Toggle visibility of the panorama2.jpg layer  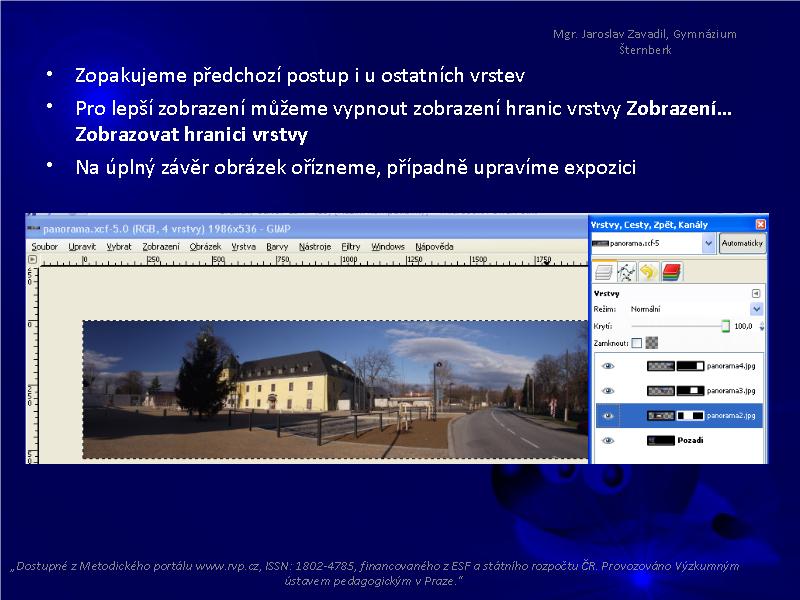pos(608,416)
